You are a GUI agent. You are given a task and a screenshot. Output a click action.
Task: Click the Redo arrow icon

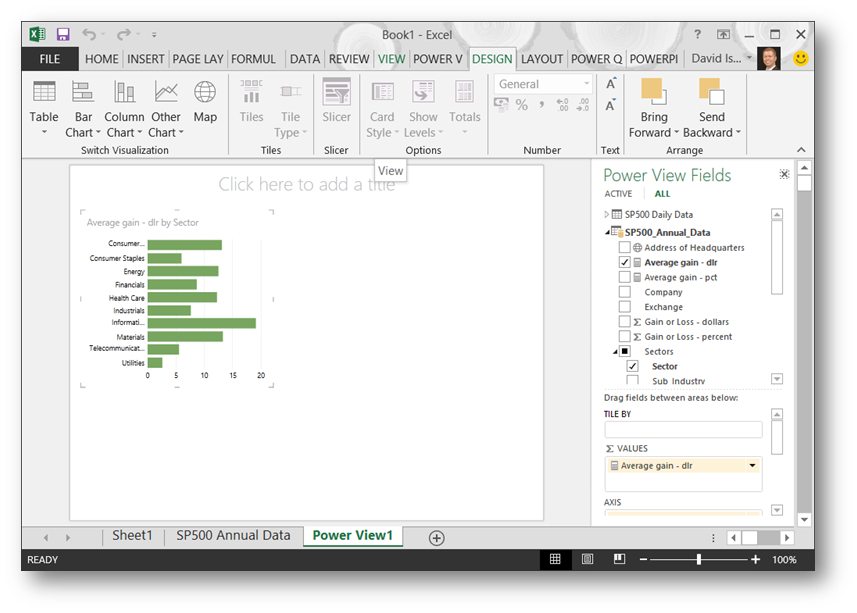point(124,34)
